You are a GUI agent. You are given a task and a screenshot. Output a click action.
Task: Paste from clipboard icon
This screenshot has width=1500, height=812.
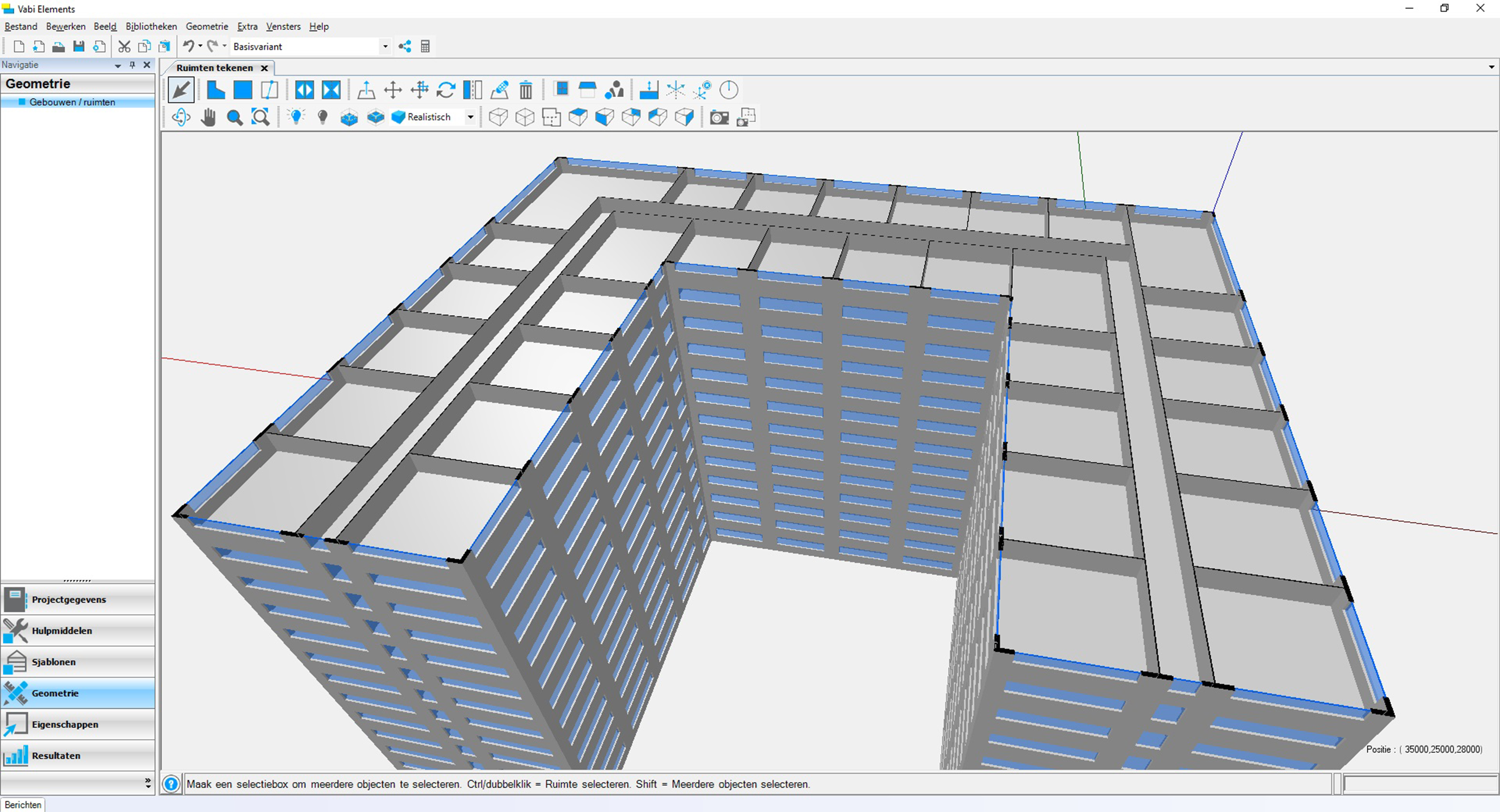[x=164, y=46]
